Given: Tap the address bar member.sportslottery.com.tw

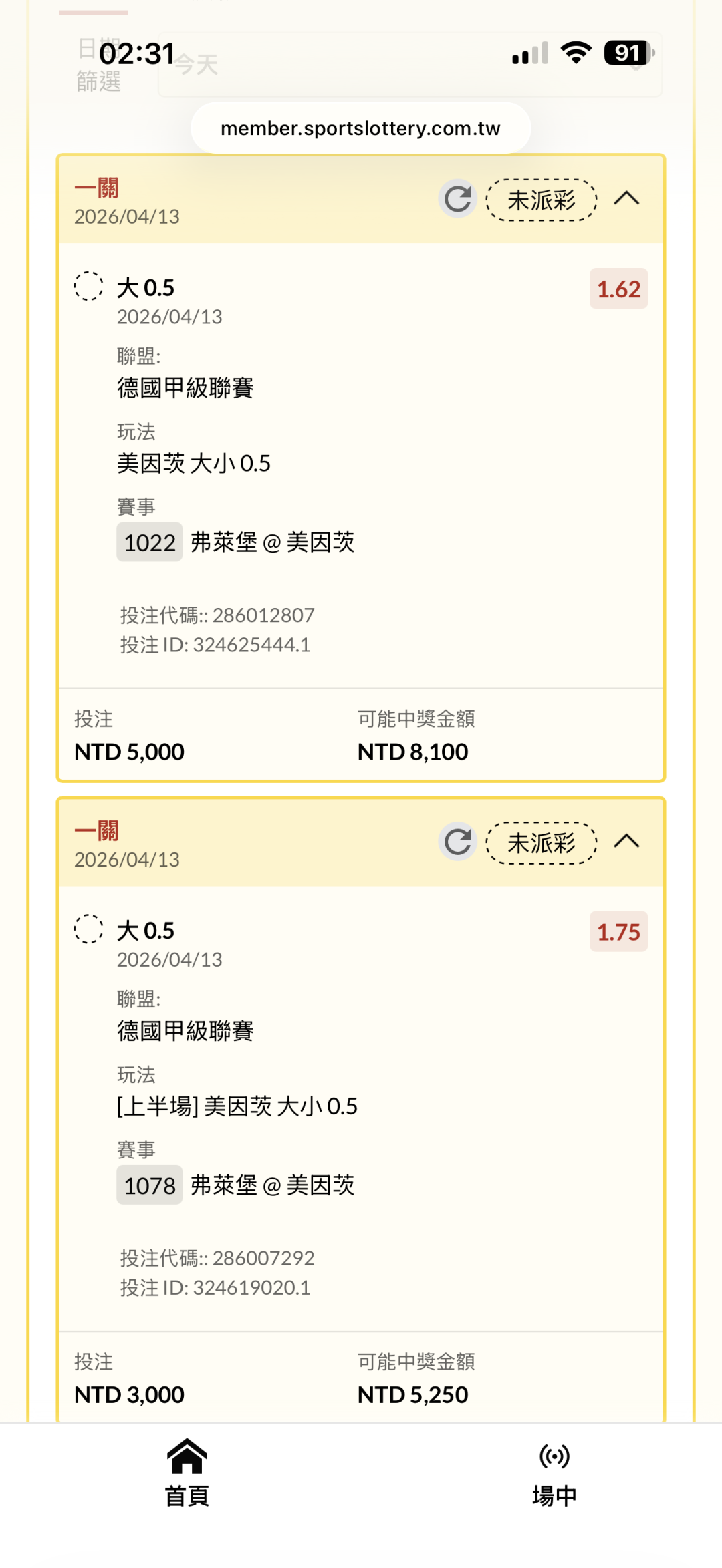Looking at the screenshot, I should click(360, 128).
